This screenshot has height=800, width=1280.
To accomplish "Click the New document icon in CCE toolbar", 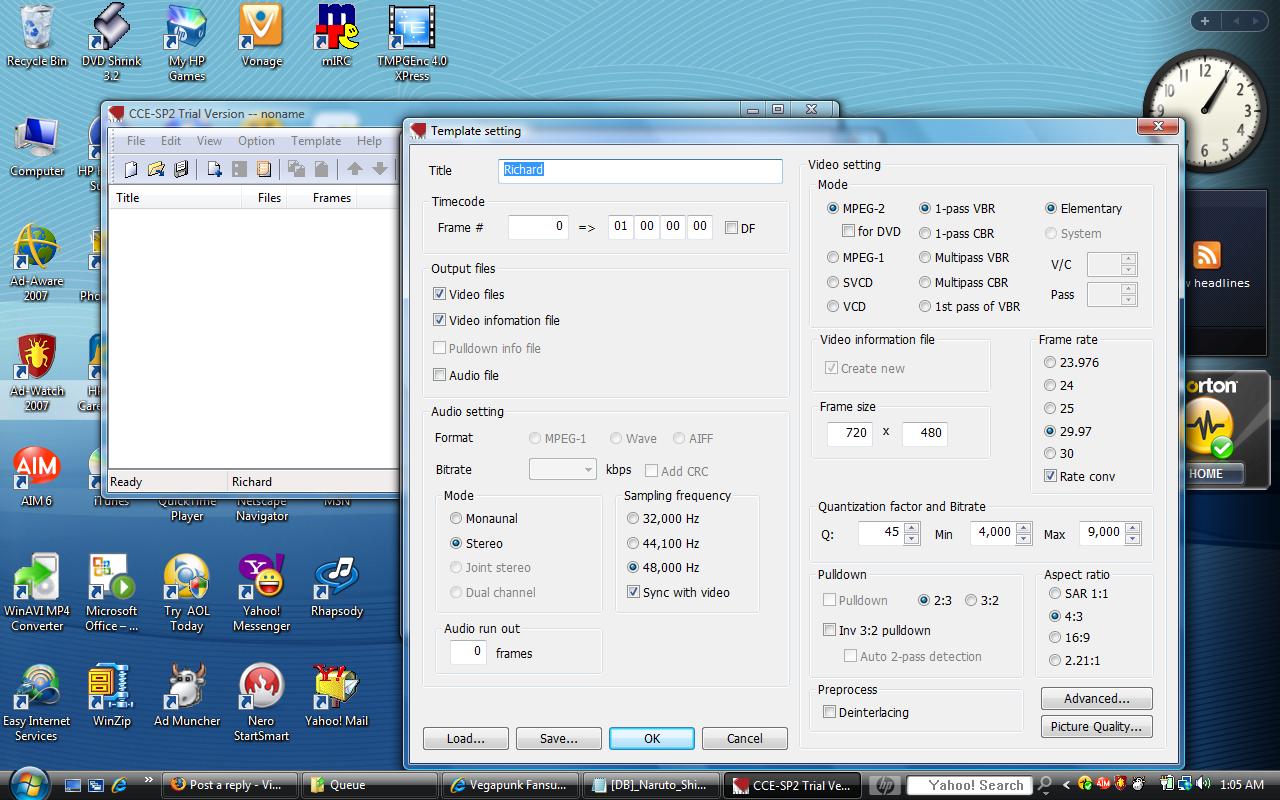I will click(130, 169).
